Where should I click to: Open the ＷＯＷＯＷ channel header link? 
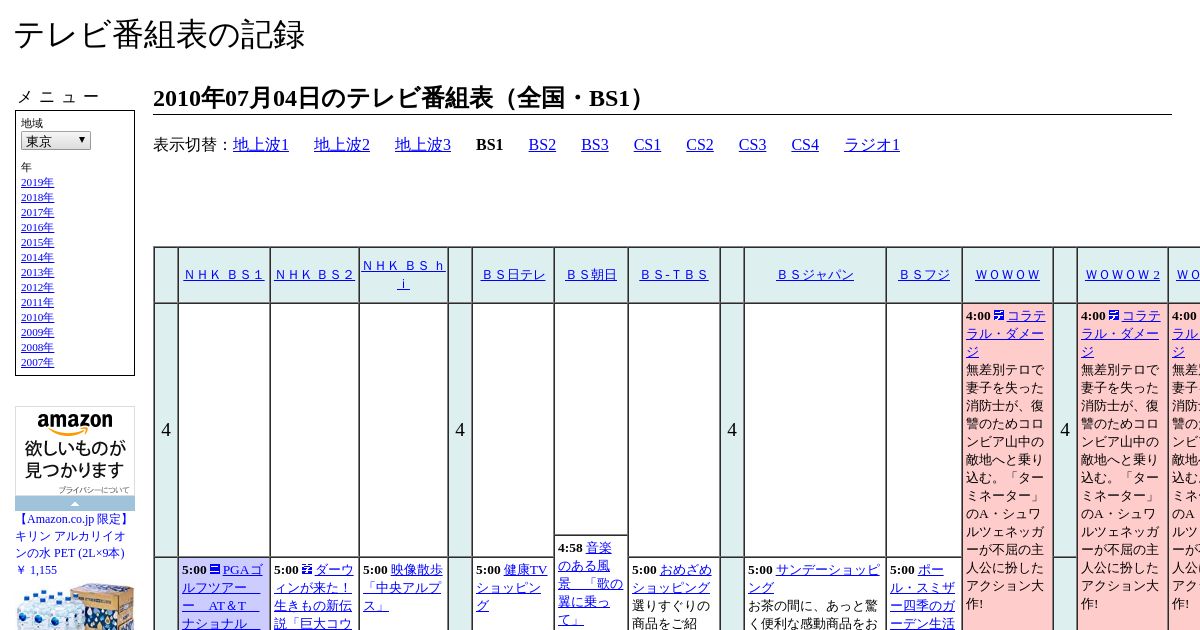click(x=1007, y=275)
